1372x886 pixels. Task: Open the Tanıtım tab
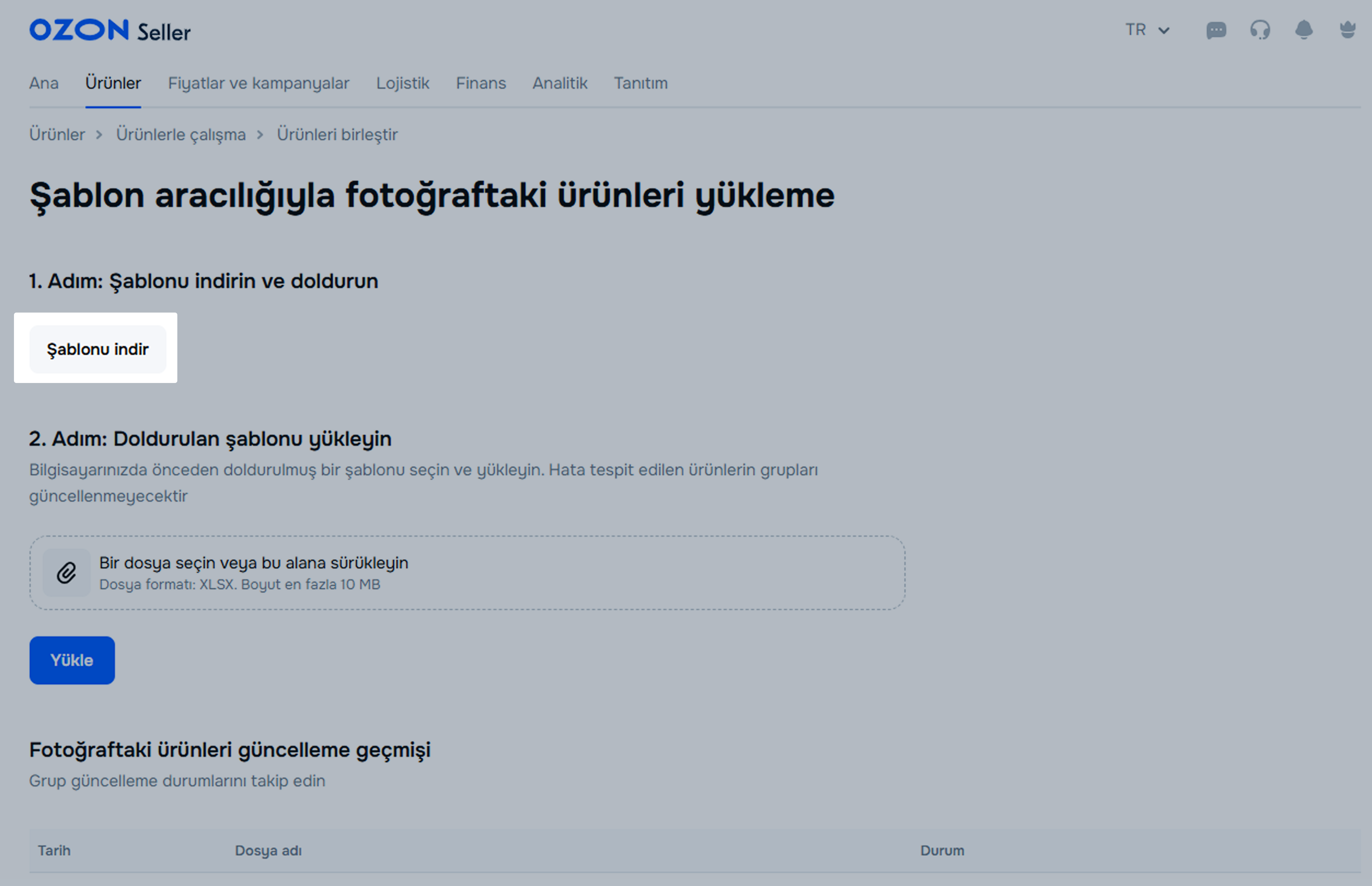click(x=641, y=83)
